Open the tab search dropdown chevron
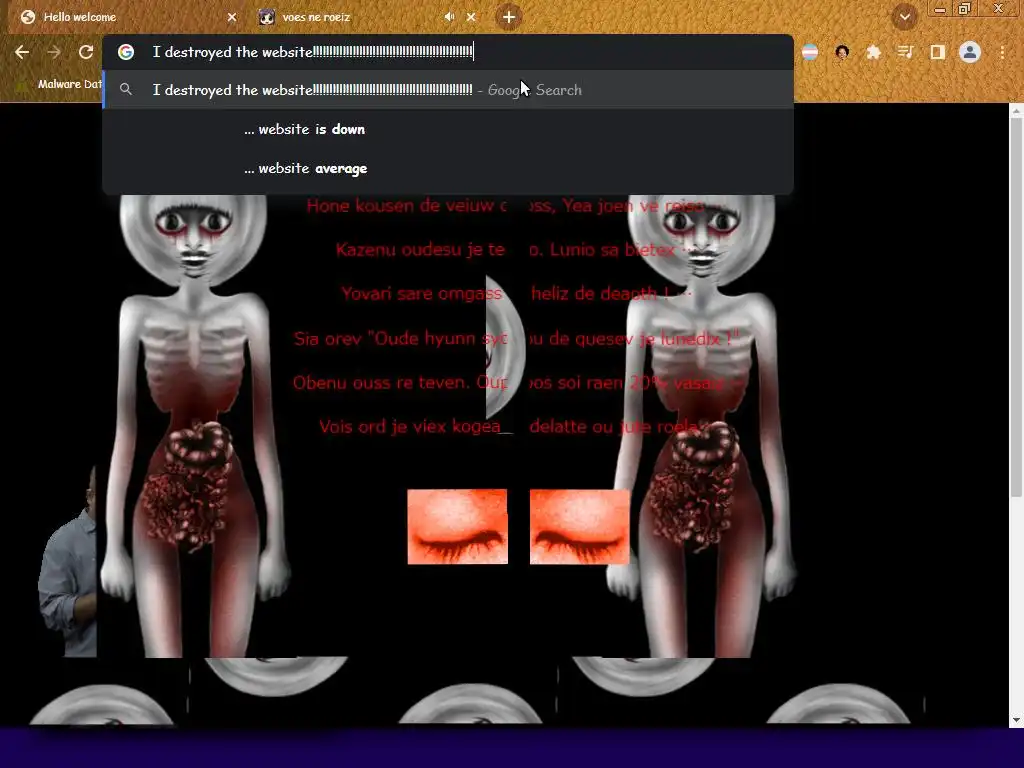Screen dimensions: 1024x768 point(905,17)
